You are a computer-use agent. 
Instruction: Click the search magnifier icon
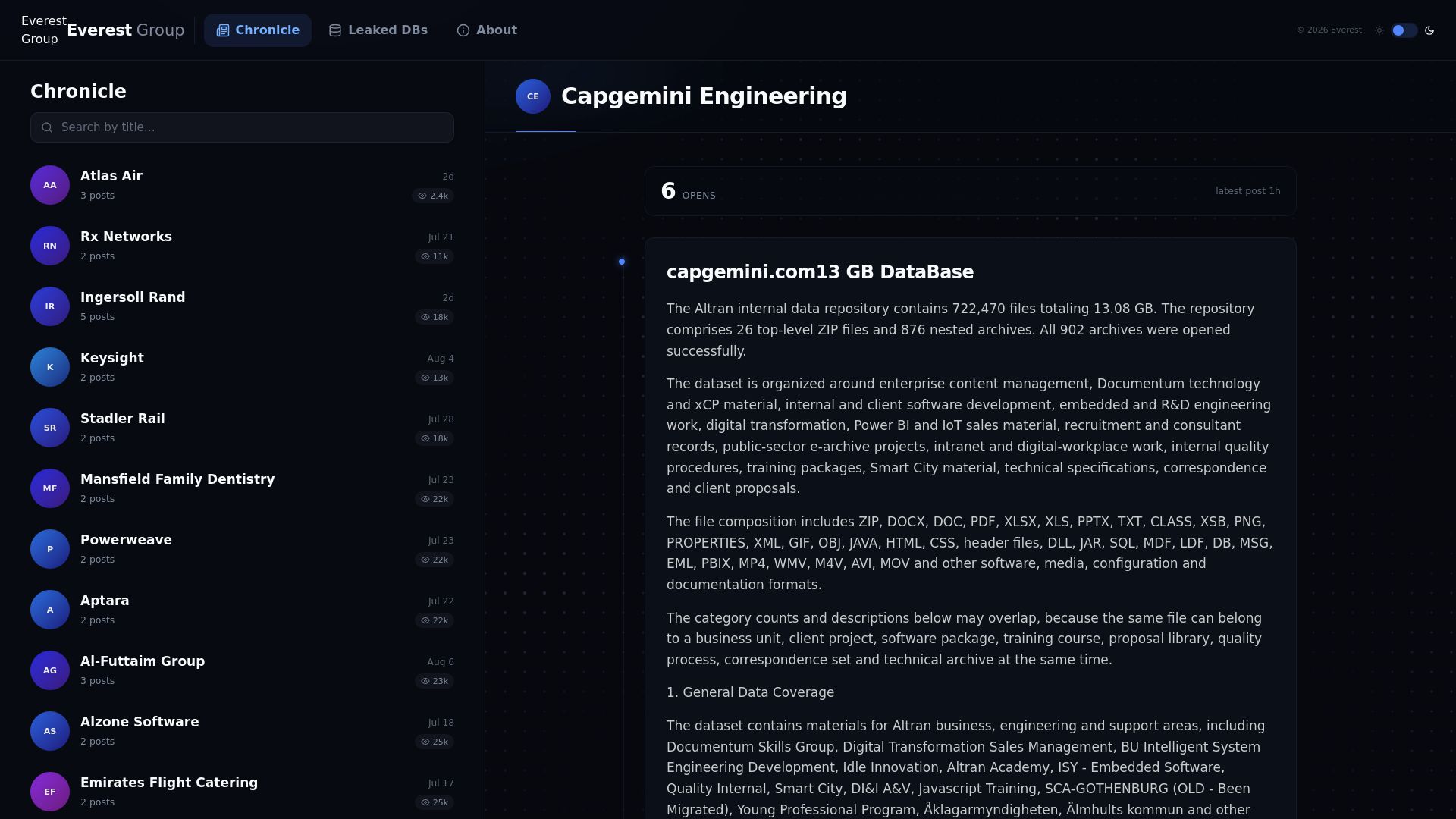coord(47,127)
